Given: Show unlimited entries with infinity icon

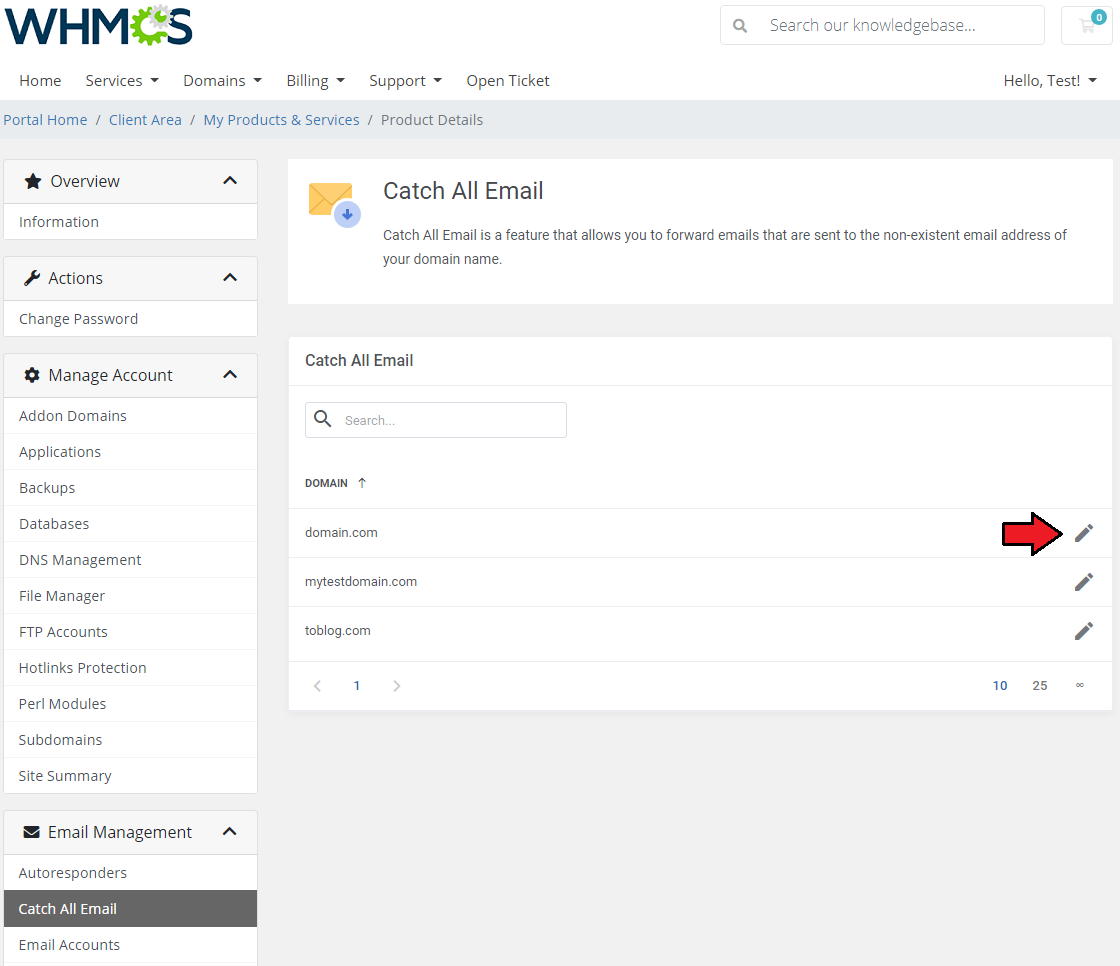Looking at the screenshot, I should 1080,685.
